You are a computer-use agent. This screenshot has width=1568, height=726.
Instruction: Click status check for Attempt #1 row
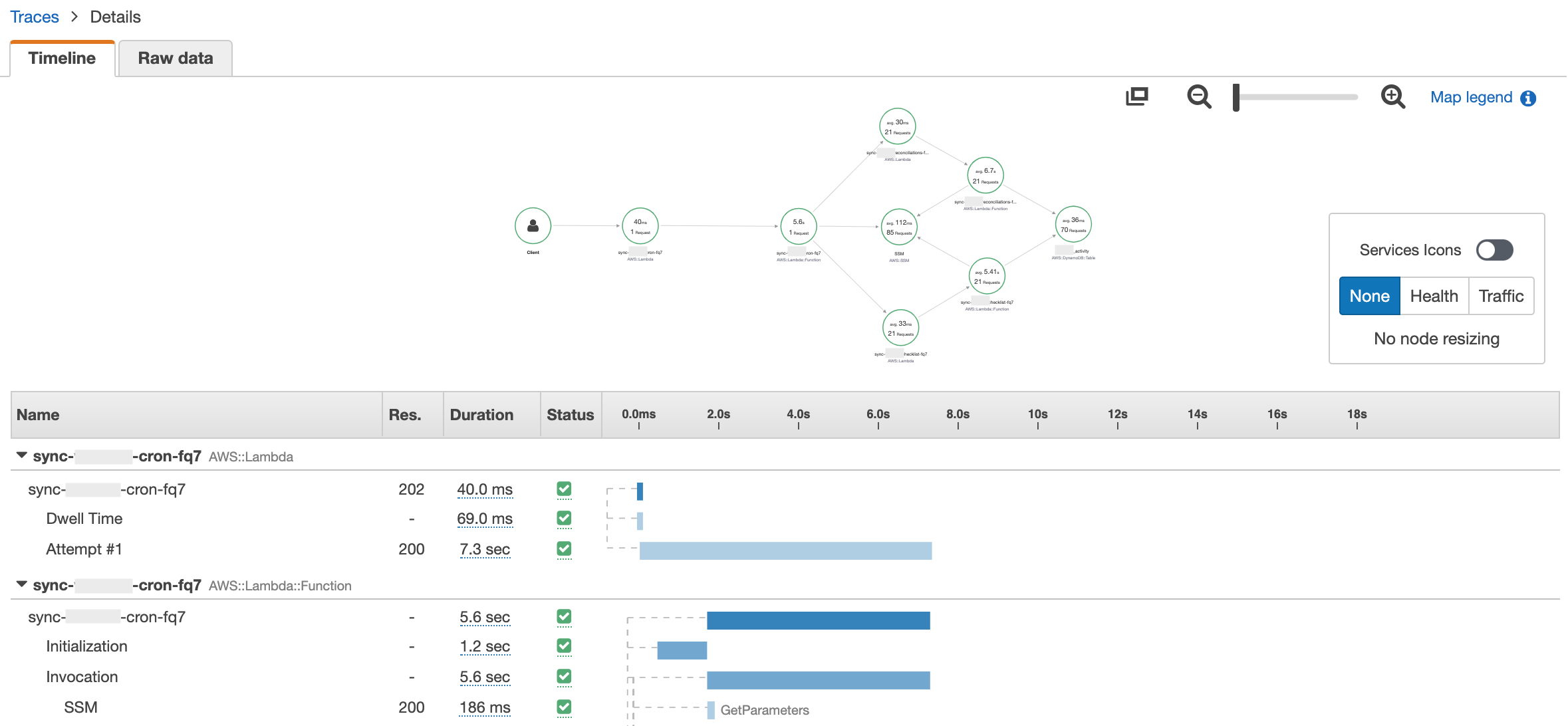click(x=564, y=549)
